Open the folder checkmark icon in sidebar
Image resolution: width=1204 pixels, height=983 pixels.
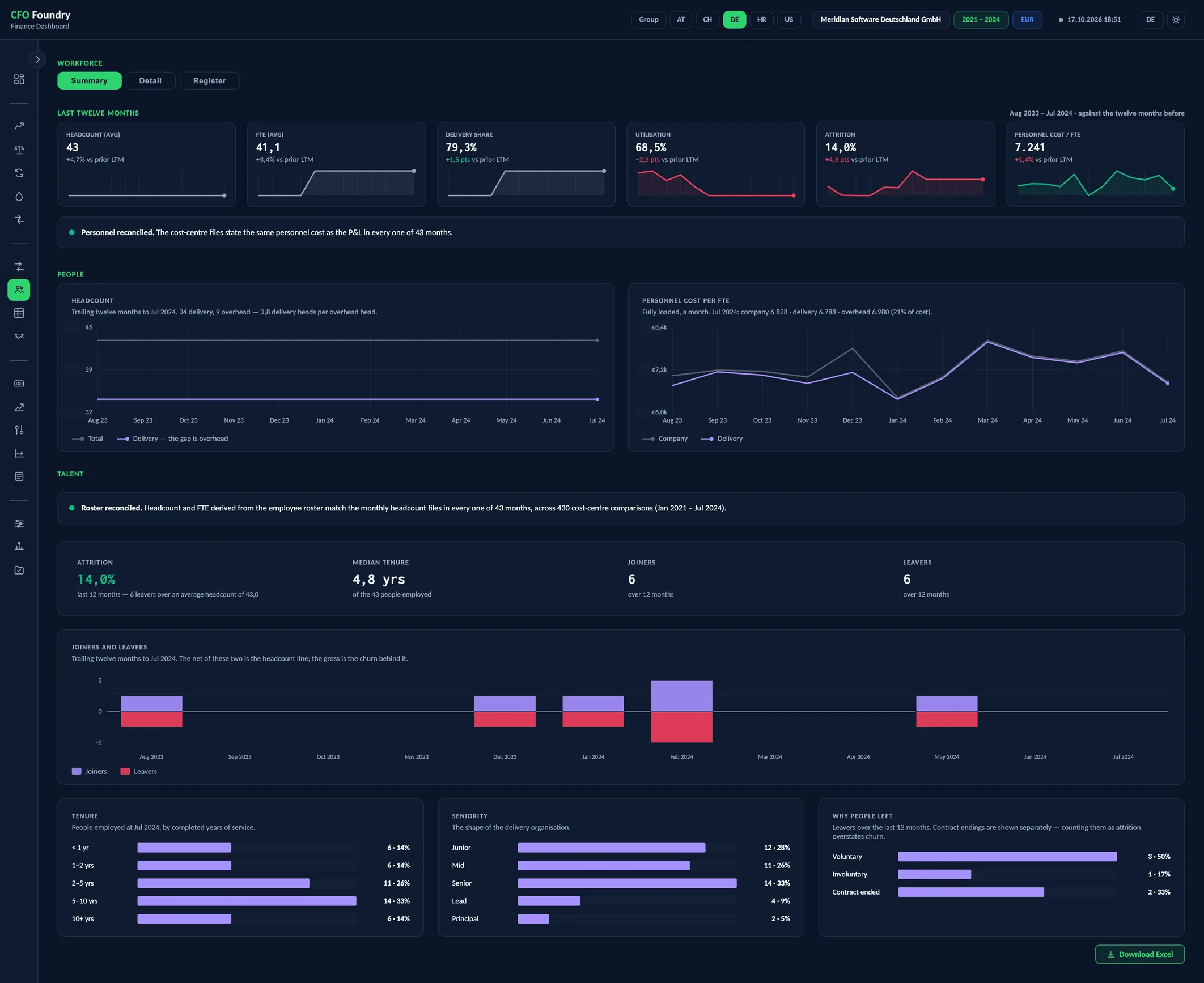point(19,570)
